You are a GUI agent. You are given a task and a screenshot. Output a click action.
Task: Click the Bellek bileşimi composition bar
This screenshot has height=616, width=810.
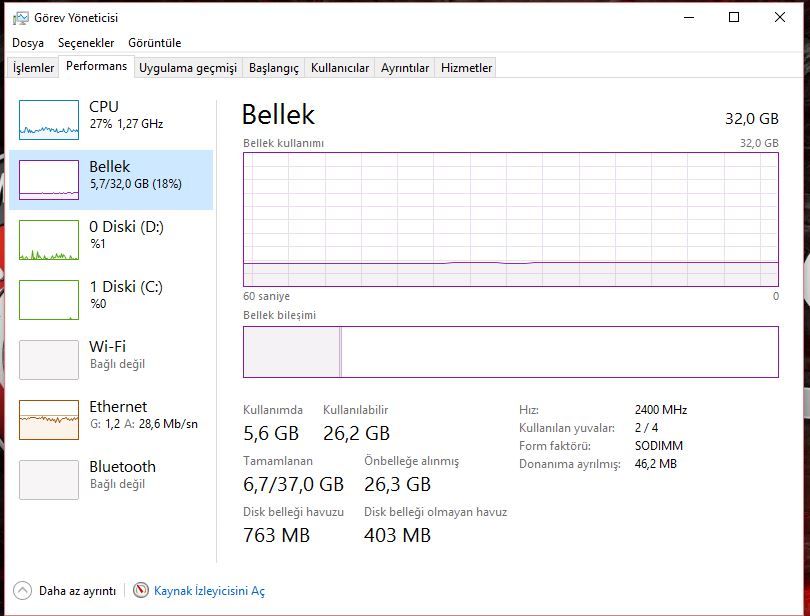(x=510, y=352)
